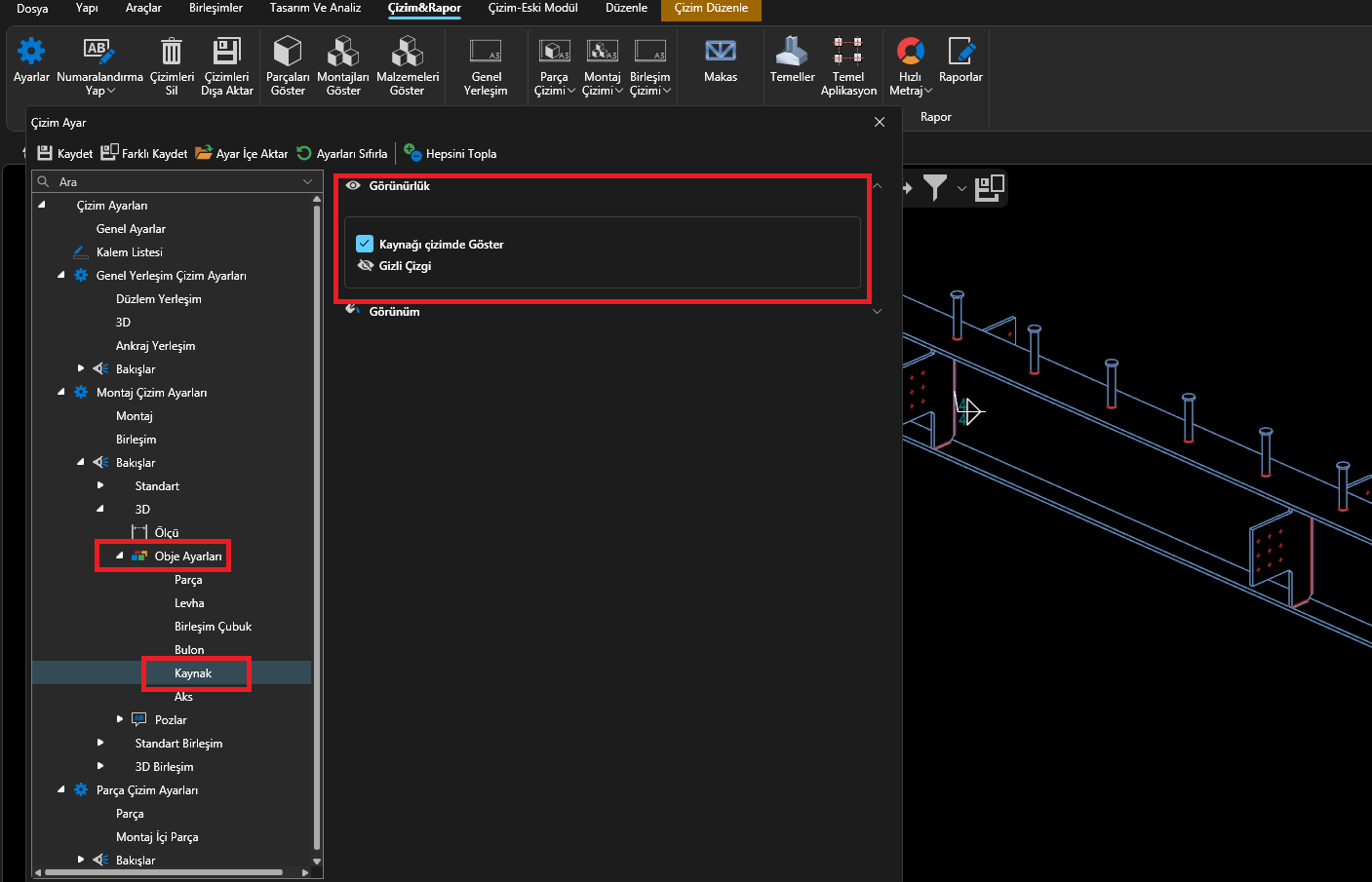Click the Ara search field
1372x882 pixels.
tap(176, 182)
